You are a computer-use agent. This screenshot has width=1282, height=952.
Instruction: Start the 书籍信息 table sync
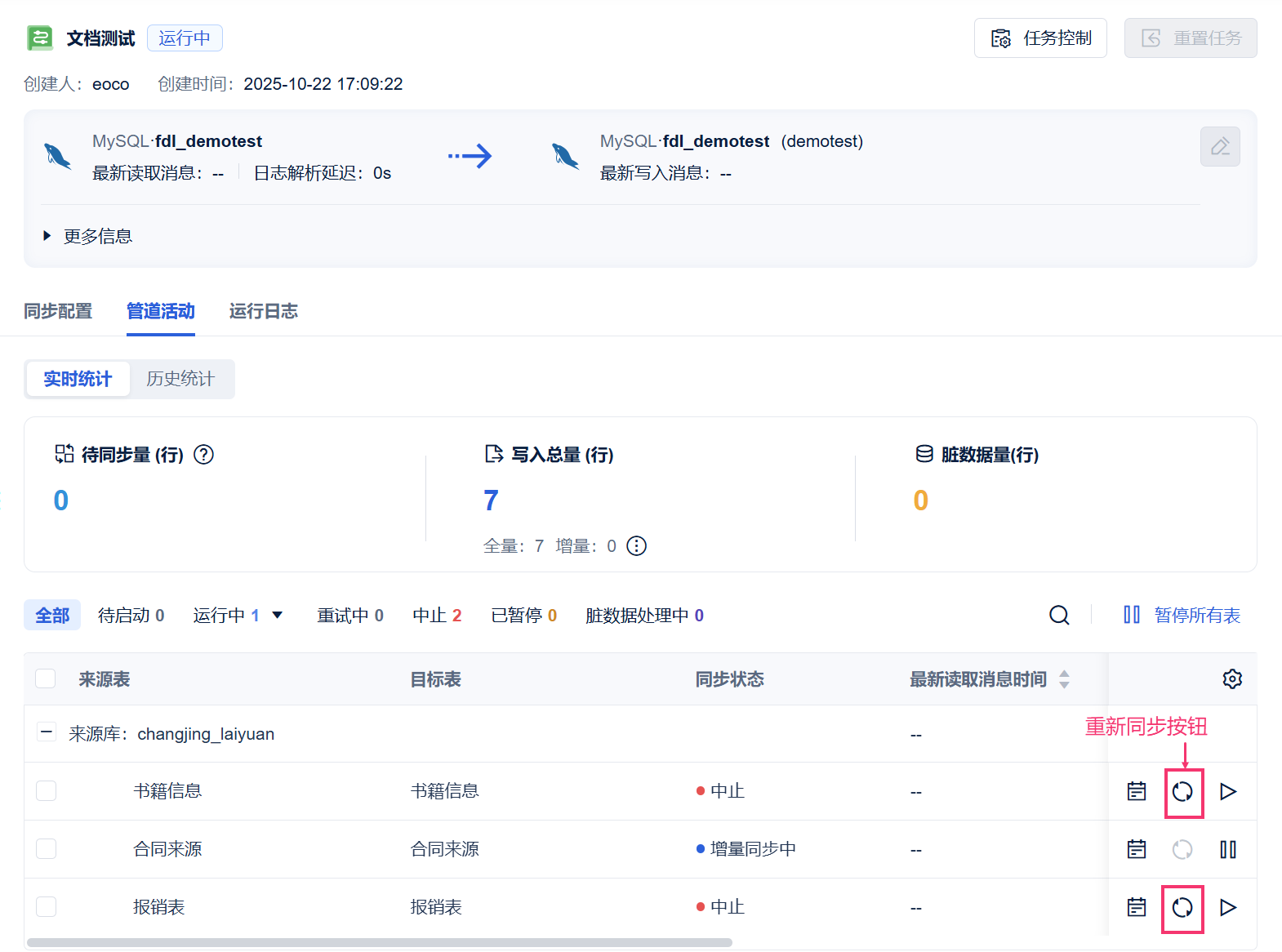(1228, 791)
